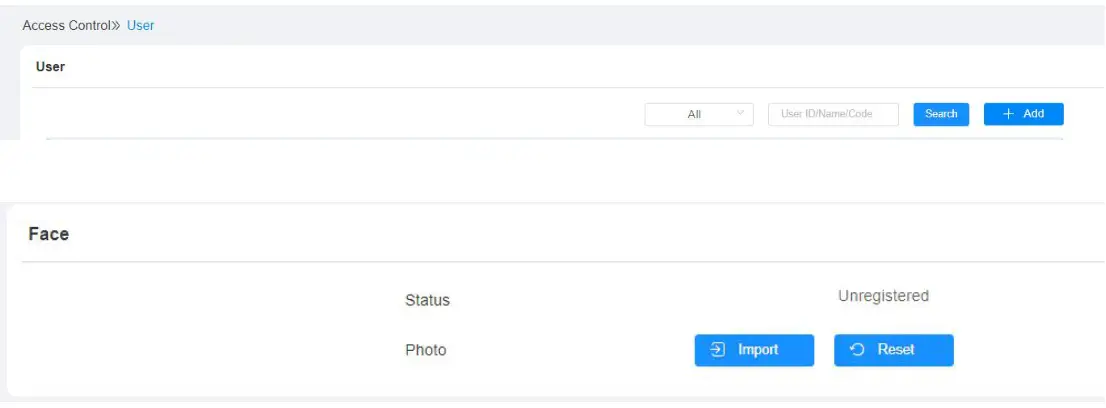Go to Access Control breadcrumb
1106x408 pixels.
coord(67,25)
